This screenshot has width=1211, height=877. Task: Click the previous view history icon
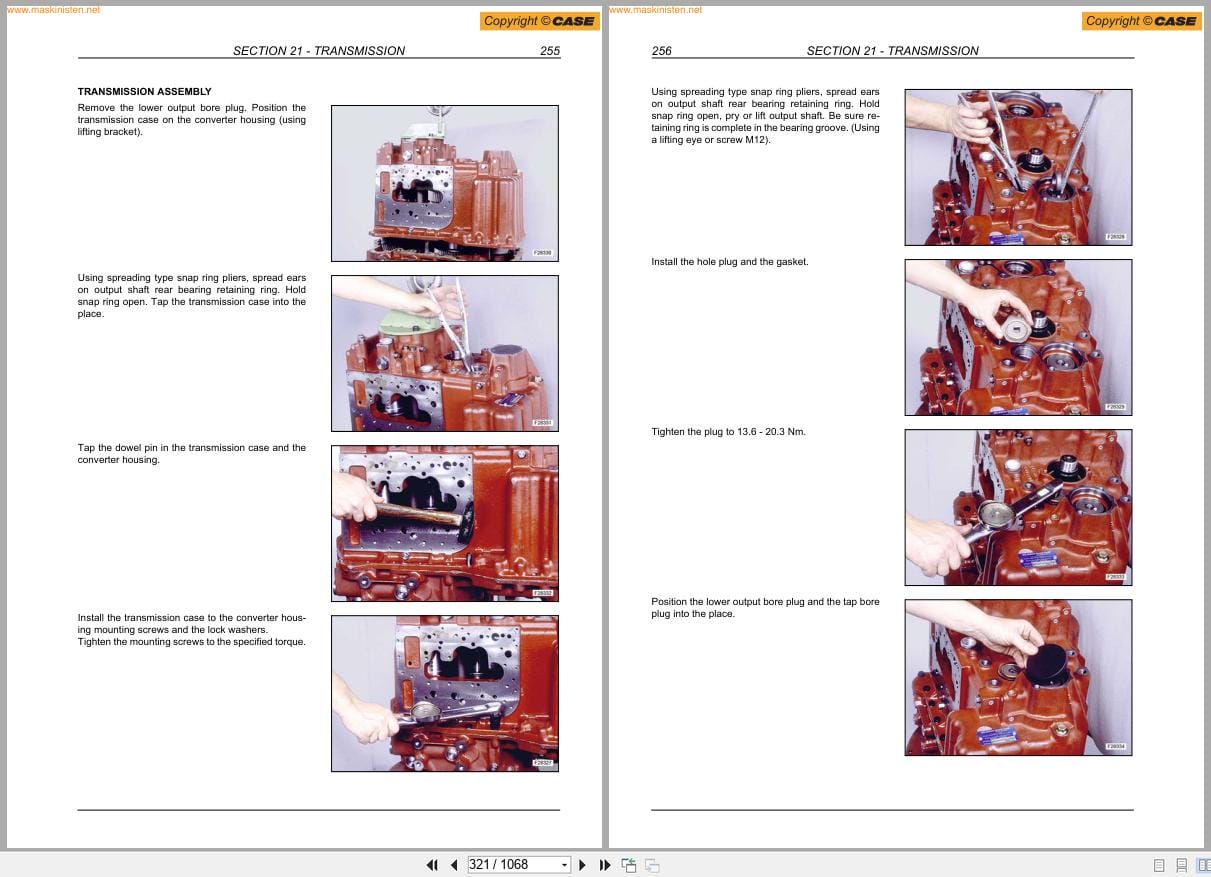629,864
